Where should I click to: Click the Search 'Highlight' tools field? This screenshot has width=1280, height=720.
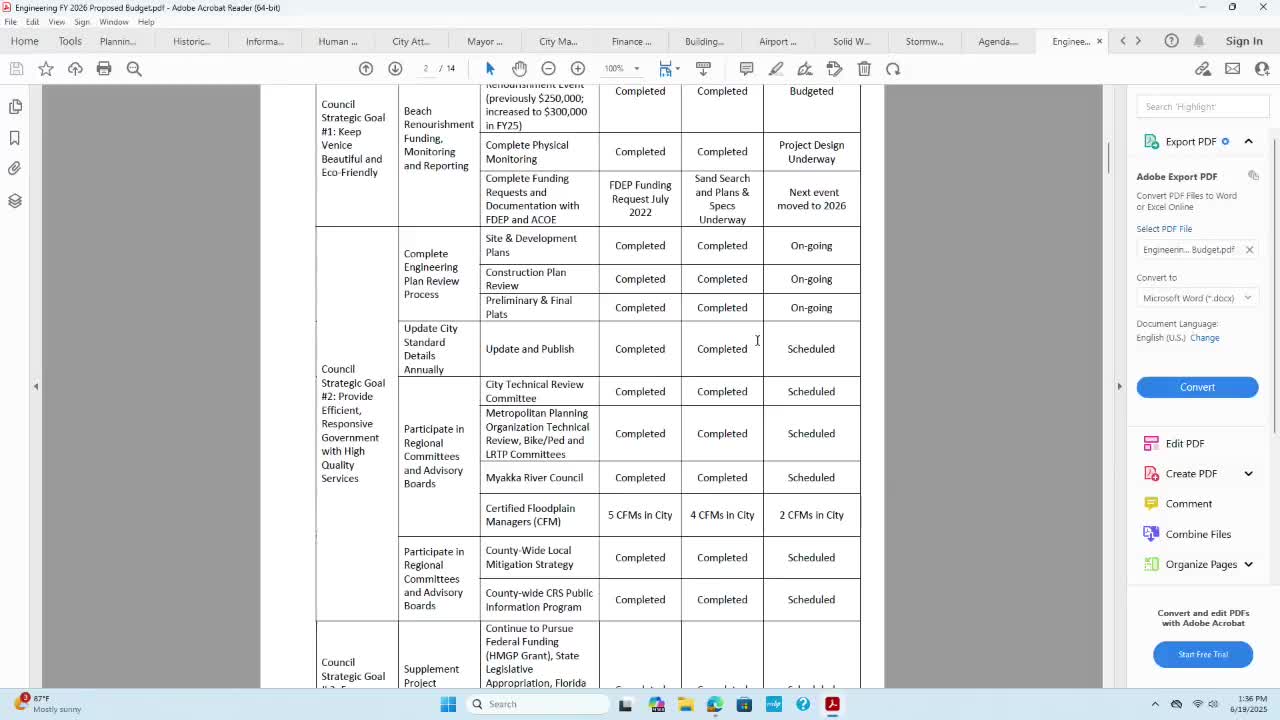click(x=1202, y=106)
